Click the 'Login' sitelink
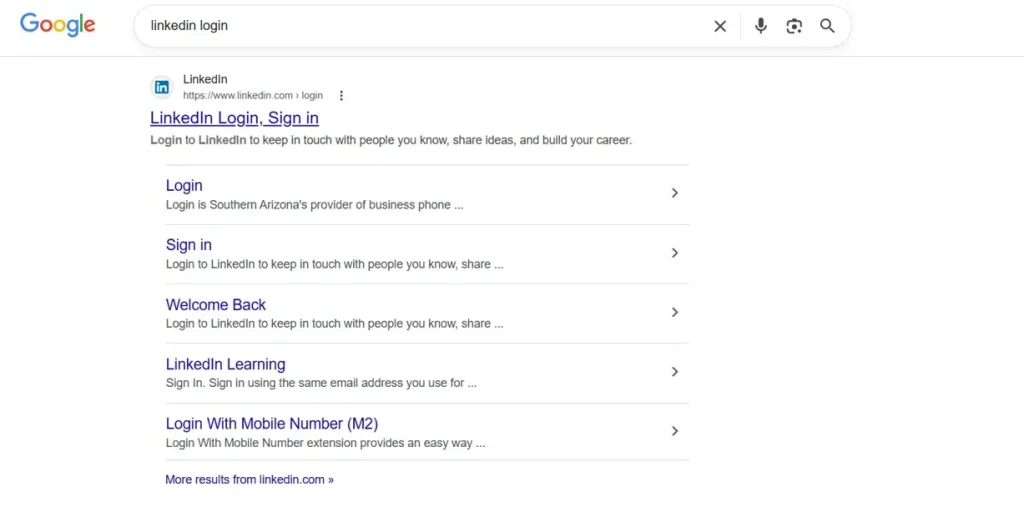This screenshot has height=507, width=1024. click(184, 186)
